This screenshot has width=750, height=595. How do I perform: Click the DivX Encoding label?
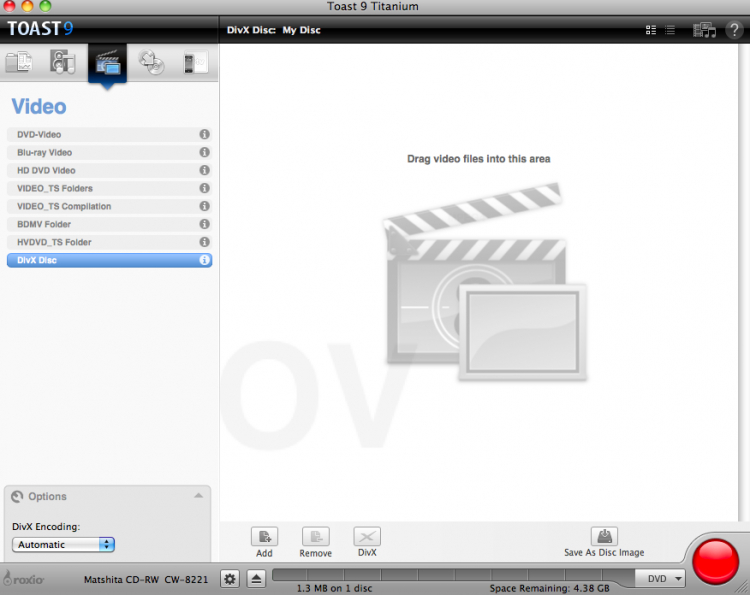[x=46, y=527]
